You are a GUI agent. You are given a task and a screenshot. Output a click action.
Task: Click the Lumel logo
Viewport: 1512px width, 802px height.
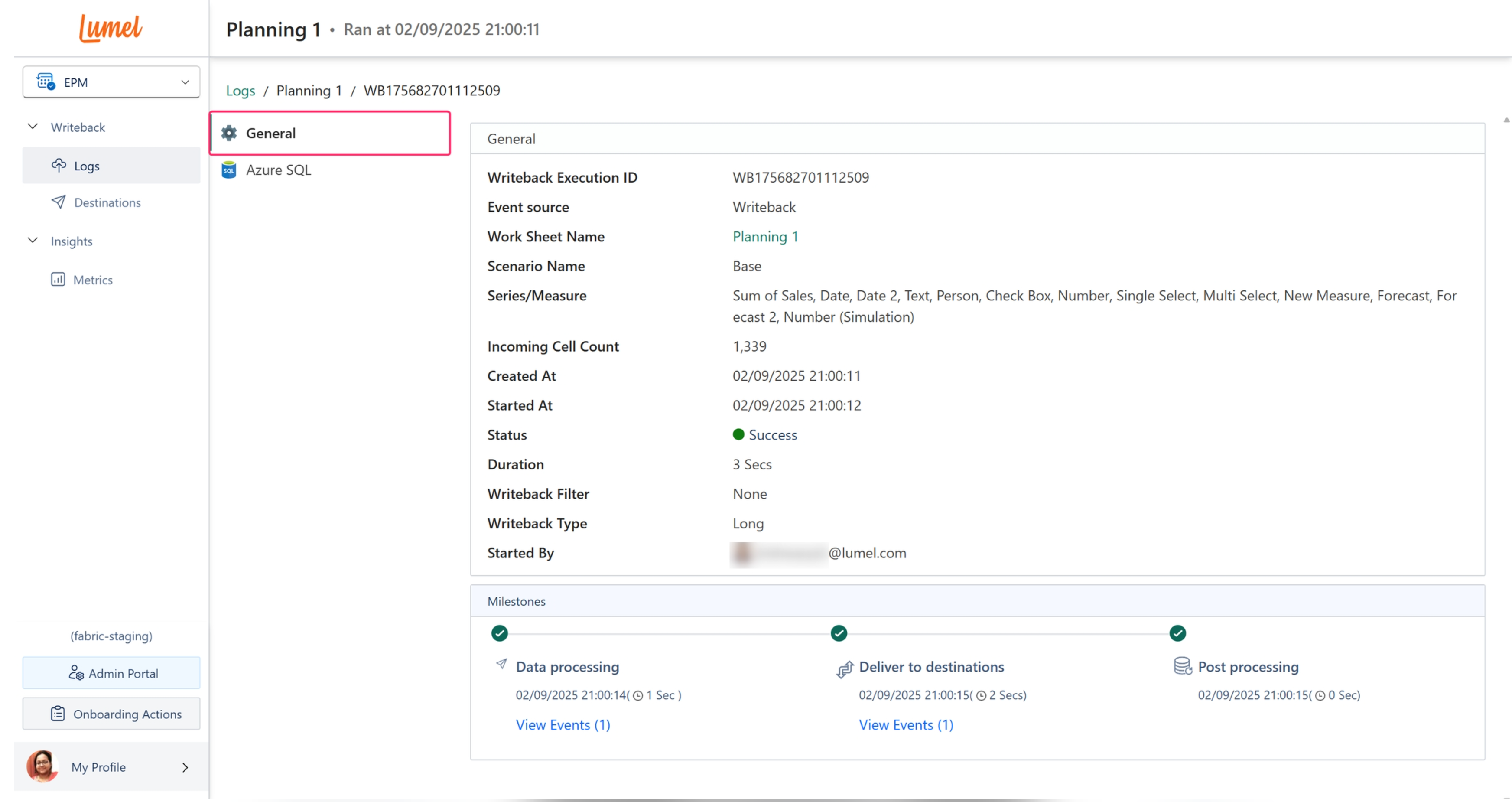(x=111, y=28)
